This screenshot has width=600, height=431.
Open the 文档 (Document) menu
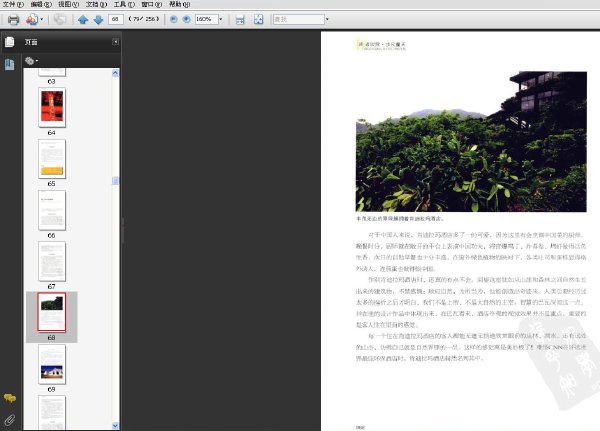click(x=96, y=4)
